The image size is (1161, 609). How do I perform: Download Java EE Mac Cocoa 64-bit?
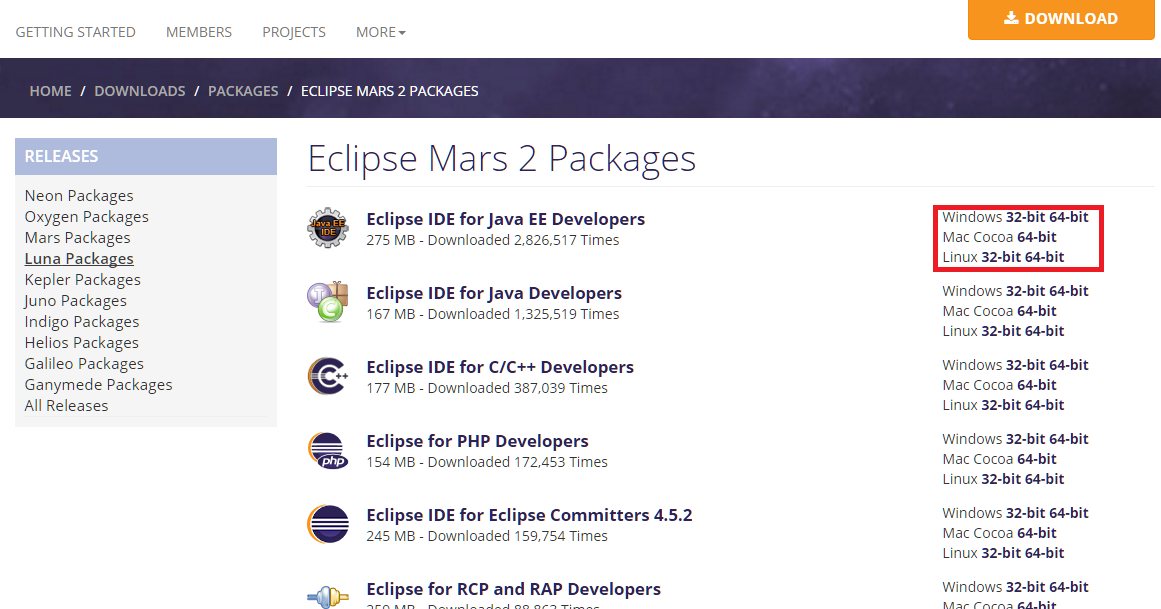tap(1037, 237)
